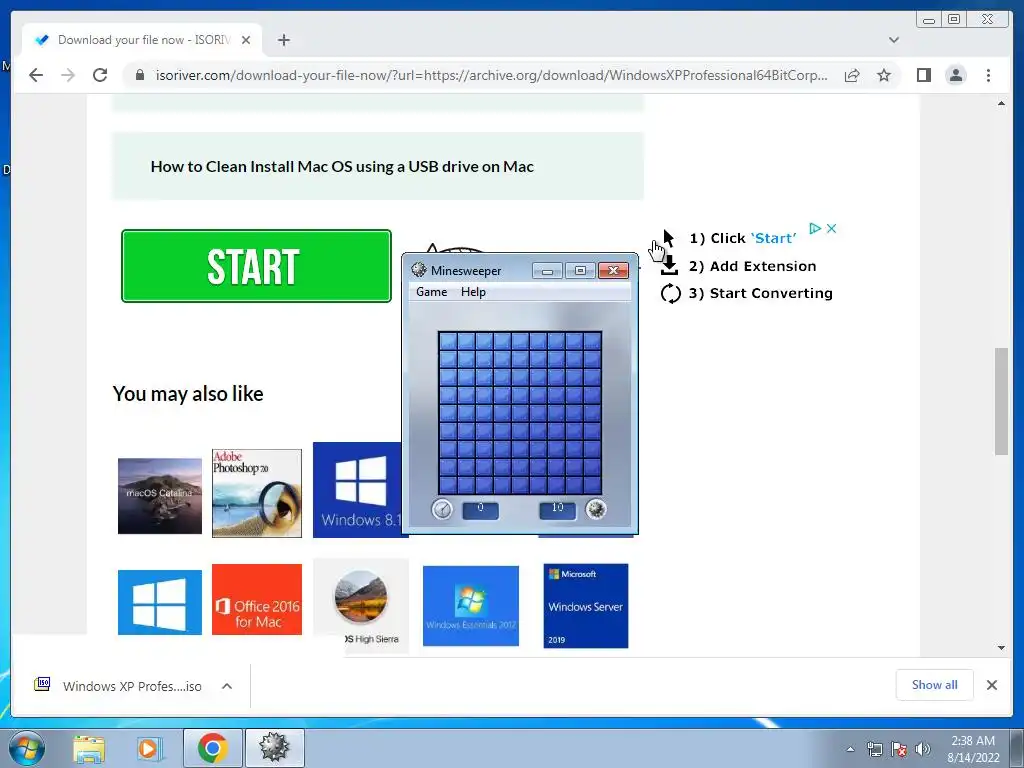Switch to Chrome on the taskbar
This screenshot has height=768, width=1024.
(x=212, y=748)
